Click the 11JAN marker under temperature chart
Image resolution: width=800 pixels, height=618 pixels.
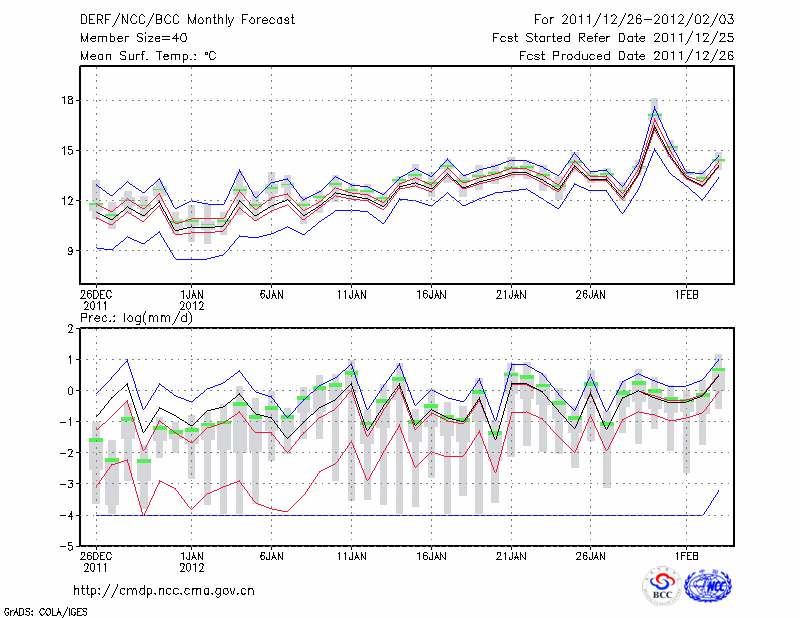350,296
